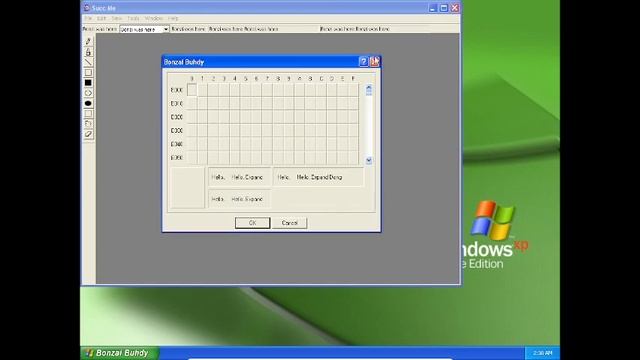Click the lower 'Hello. Expand' field
This screenshot has width=640, height=360.
(x=240, y=199)
